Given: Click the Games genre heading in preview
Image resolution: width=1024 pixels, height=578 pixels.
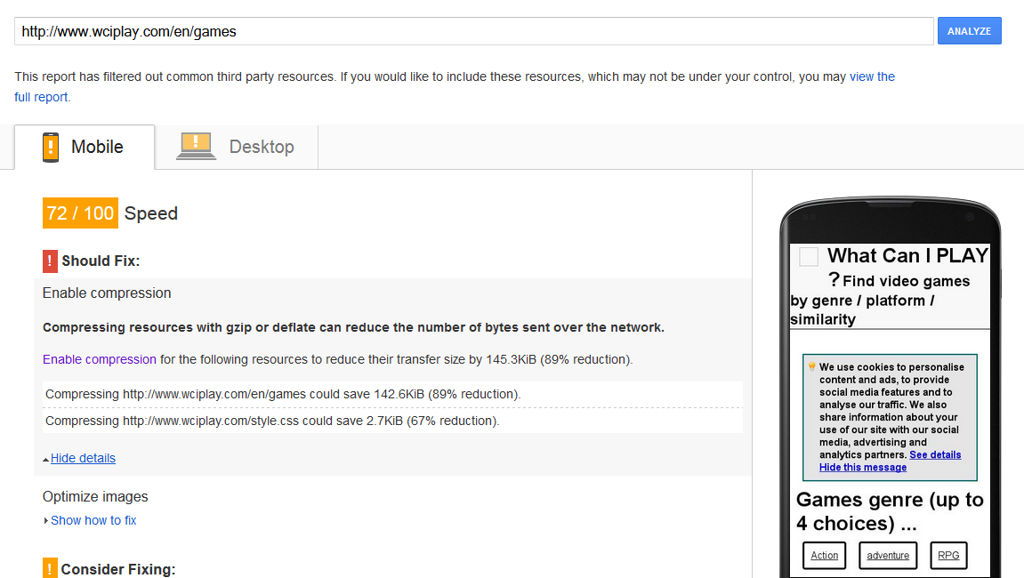Looking at the screenshot, I should pos(889,511).
